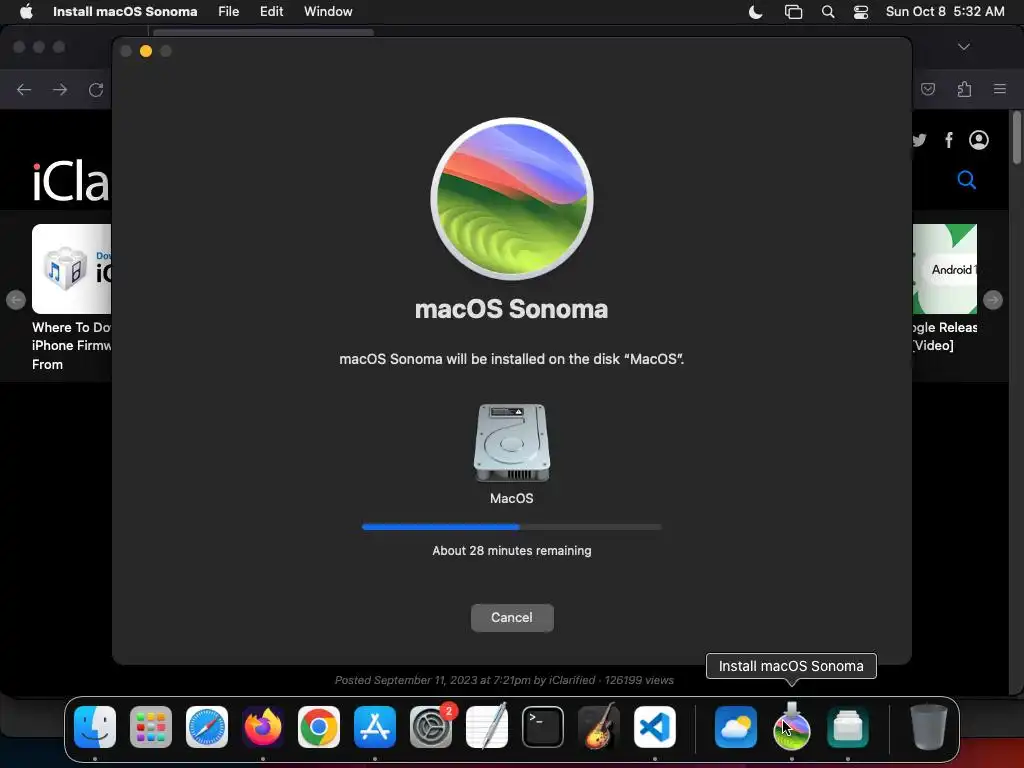Go forward in the browser window
The image size is (1024, 768).
[x=60, y=89]
